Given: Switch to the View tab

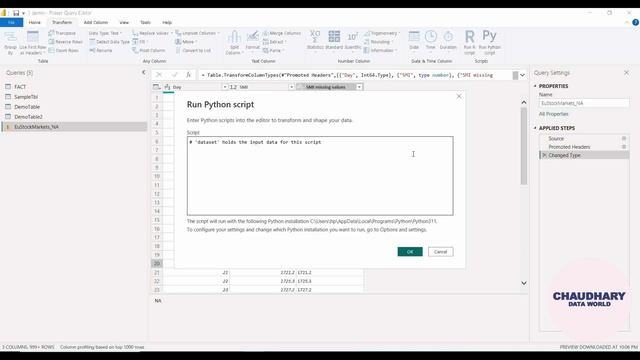Looking at the screenshot, I should pyautogui.click(x=124, y=22).
